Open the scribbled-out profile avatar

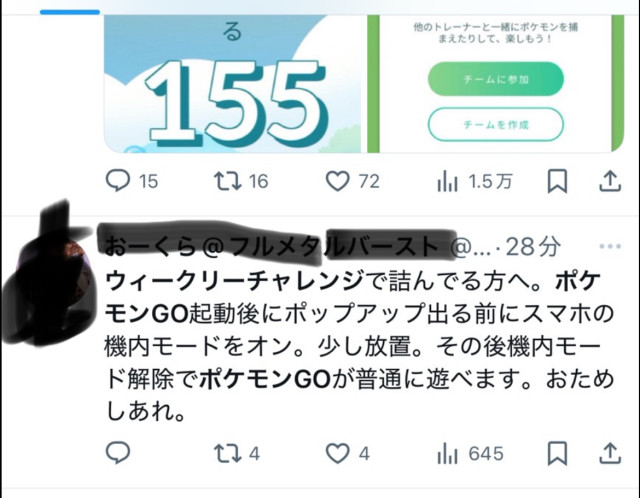click(x=49, y=282)
